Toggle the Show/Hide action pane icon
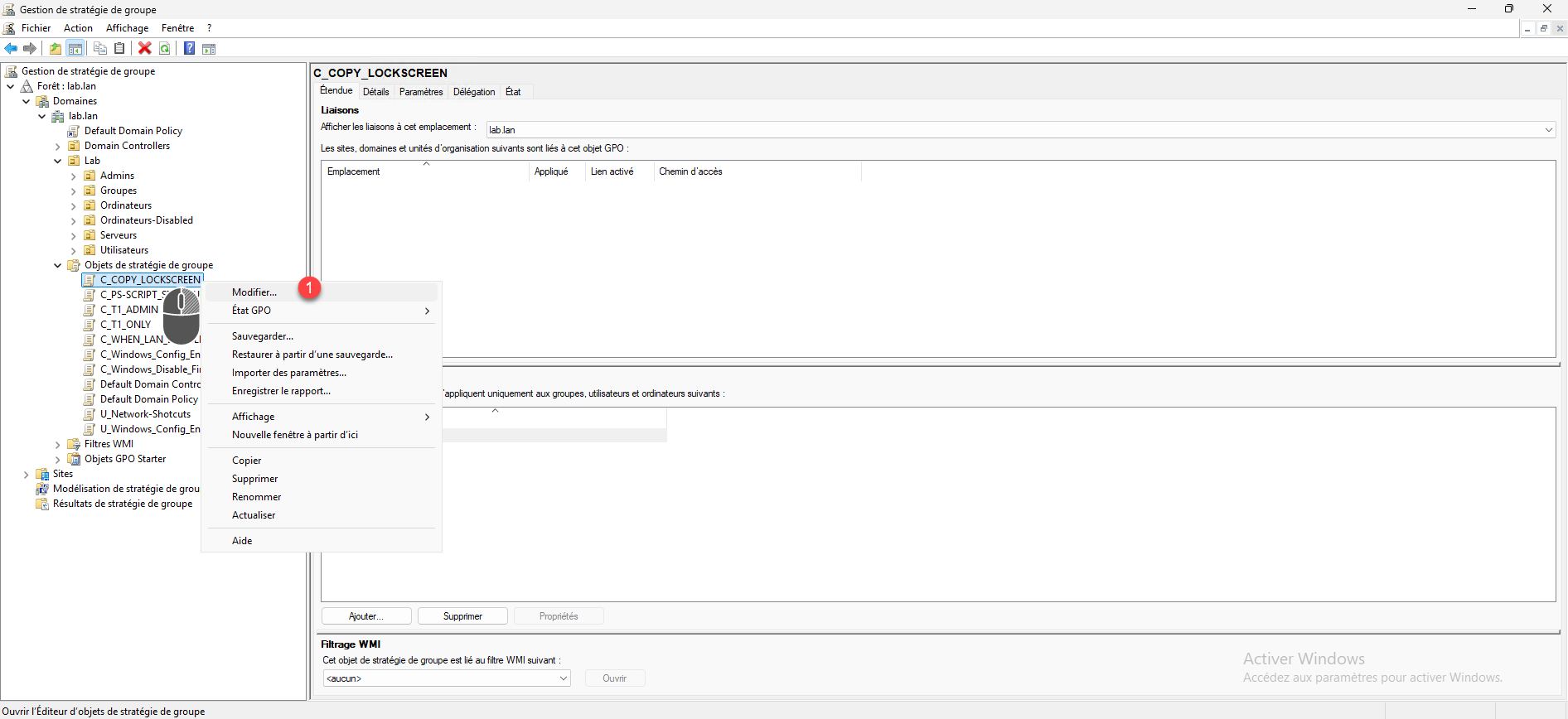This screenshot has width=1568, height=719. pos(209,49)
